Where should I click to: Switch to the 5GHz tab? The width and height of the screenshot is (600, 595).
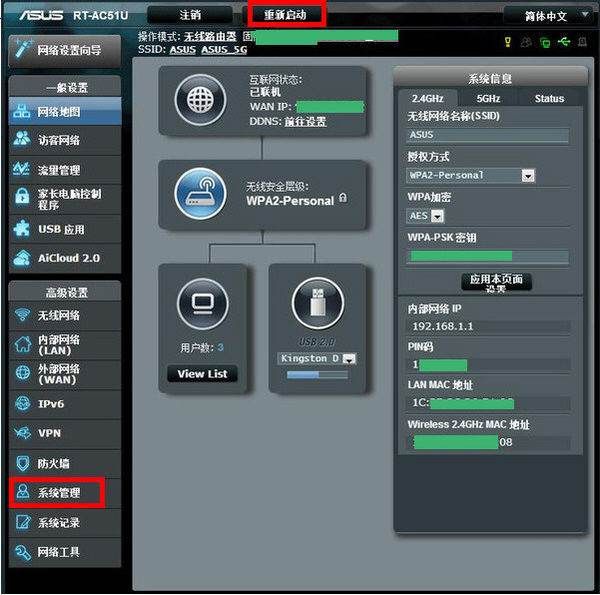488,99
